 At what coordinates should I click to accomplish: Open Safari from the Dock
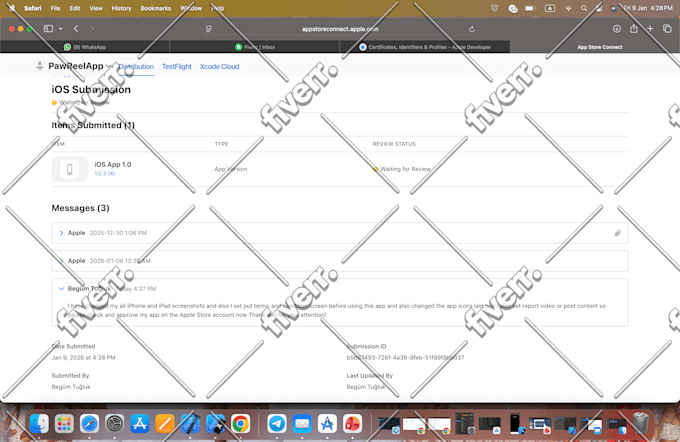point(89,423)
